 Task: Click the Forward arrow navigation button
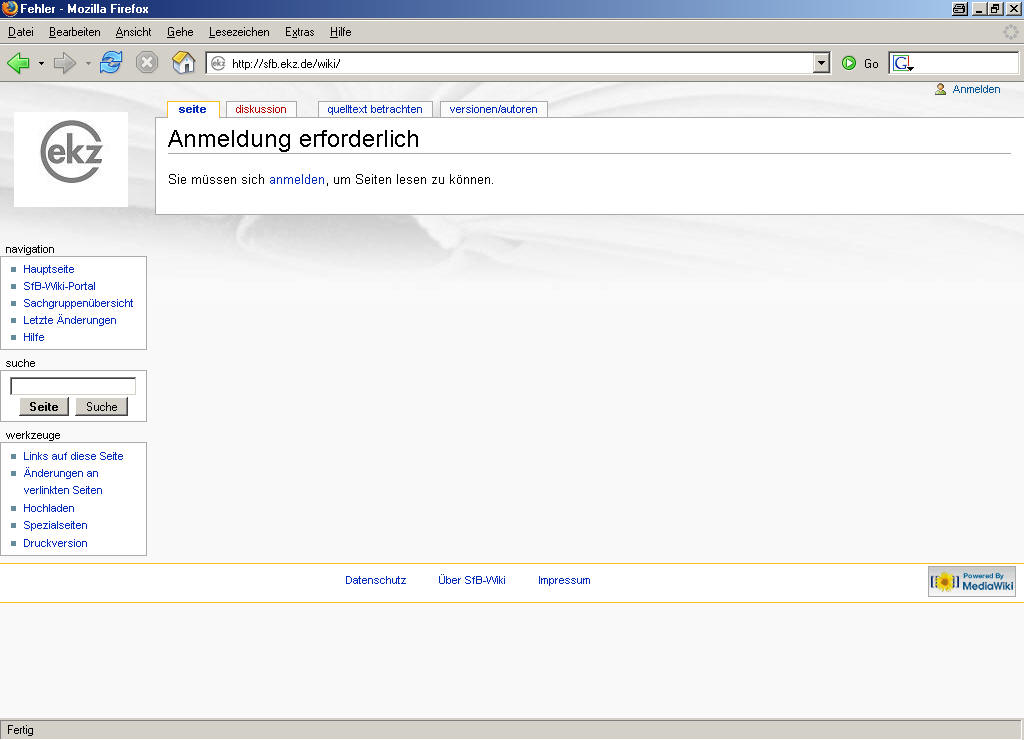pyautogui.click(x=65, y=63)
